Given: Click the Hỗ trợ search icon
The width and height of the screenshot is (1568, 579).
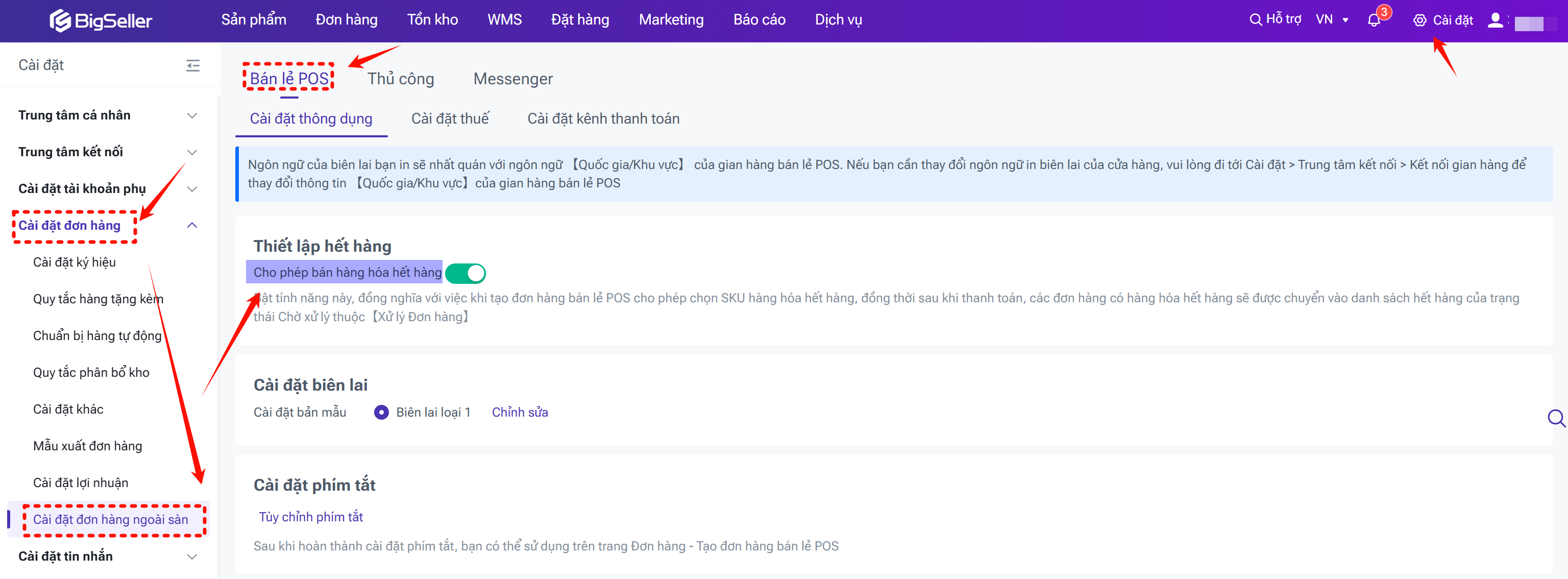Looking at the screenshot, I should (x=1255, y=20).
